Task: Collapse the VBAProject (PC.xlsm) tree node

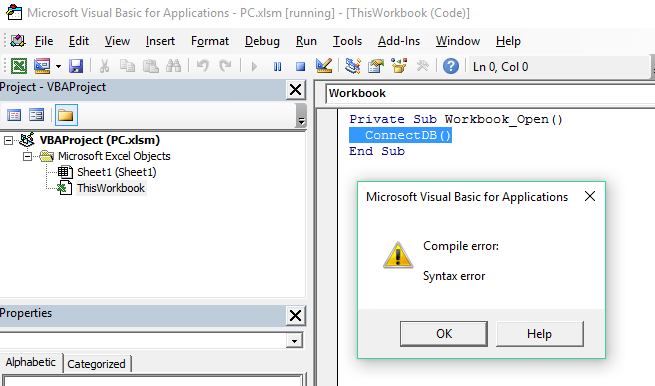Action: (x=8, y=140)
